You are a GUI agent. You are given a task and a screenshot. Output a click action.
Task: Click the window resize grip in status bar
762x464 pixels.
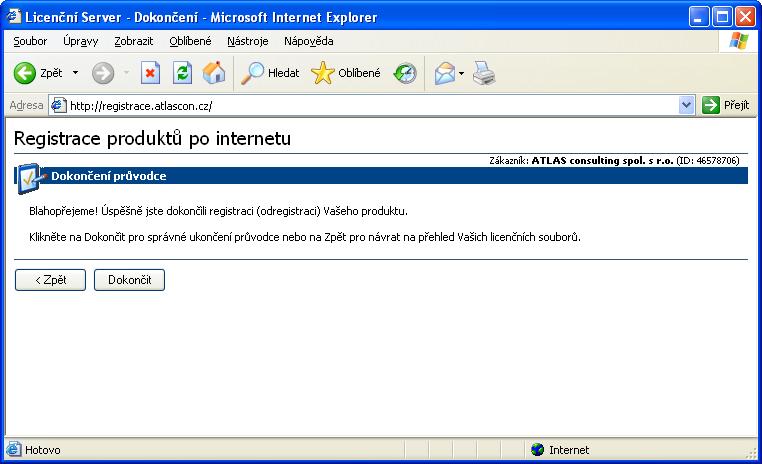(x=751, y=452)
